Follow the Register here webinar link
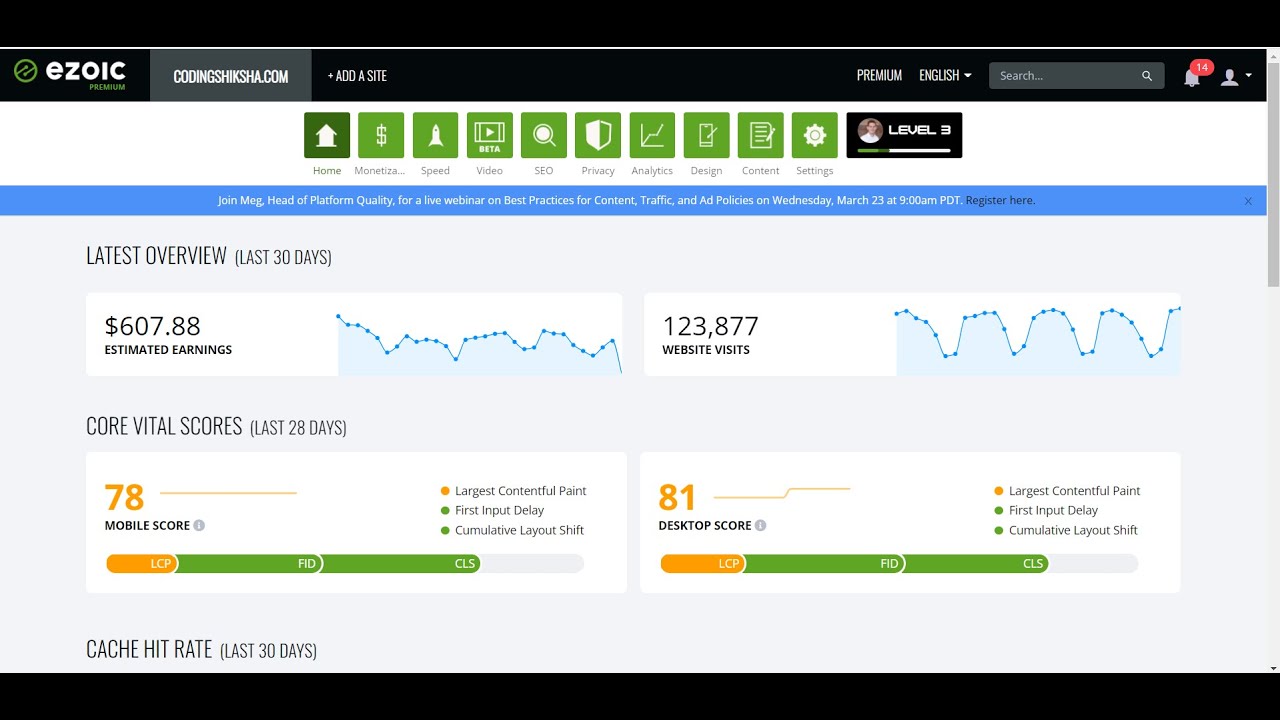The height and width of the screenshot is (720, 1280). [x=1000, y=200]
